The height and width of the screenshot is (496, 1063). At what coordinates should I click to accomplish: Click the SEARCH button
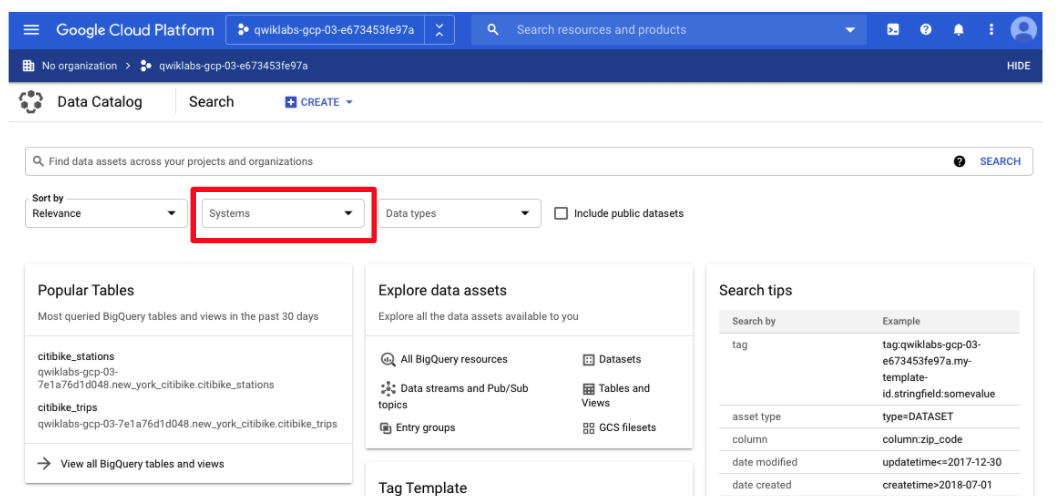1000,161
